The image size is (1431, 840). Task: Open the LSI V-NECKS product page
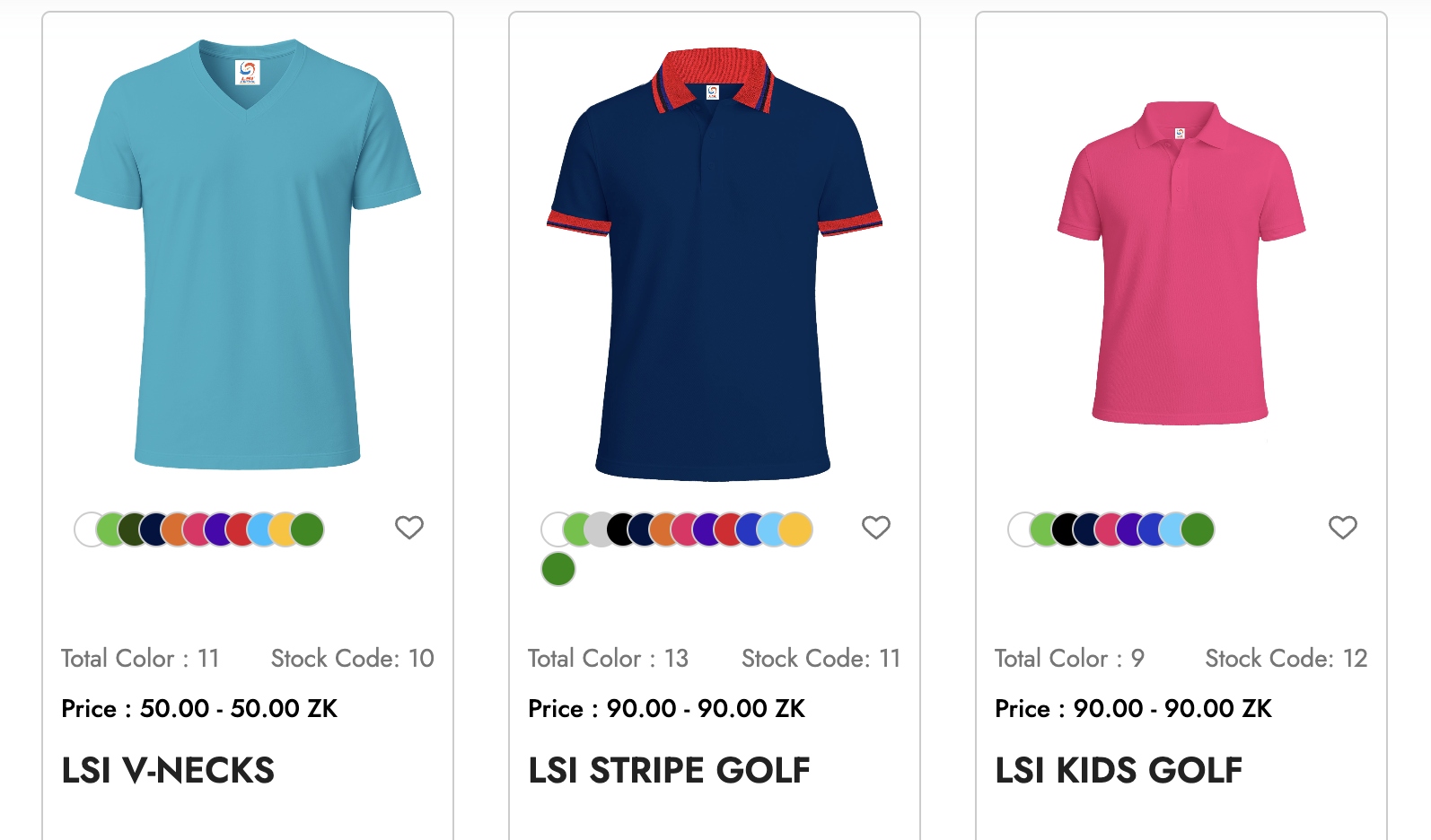[167, 770]
